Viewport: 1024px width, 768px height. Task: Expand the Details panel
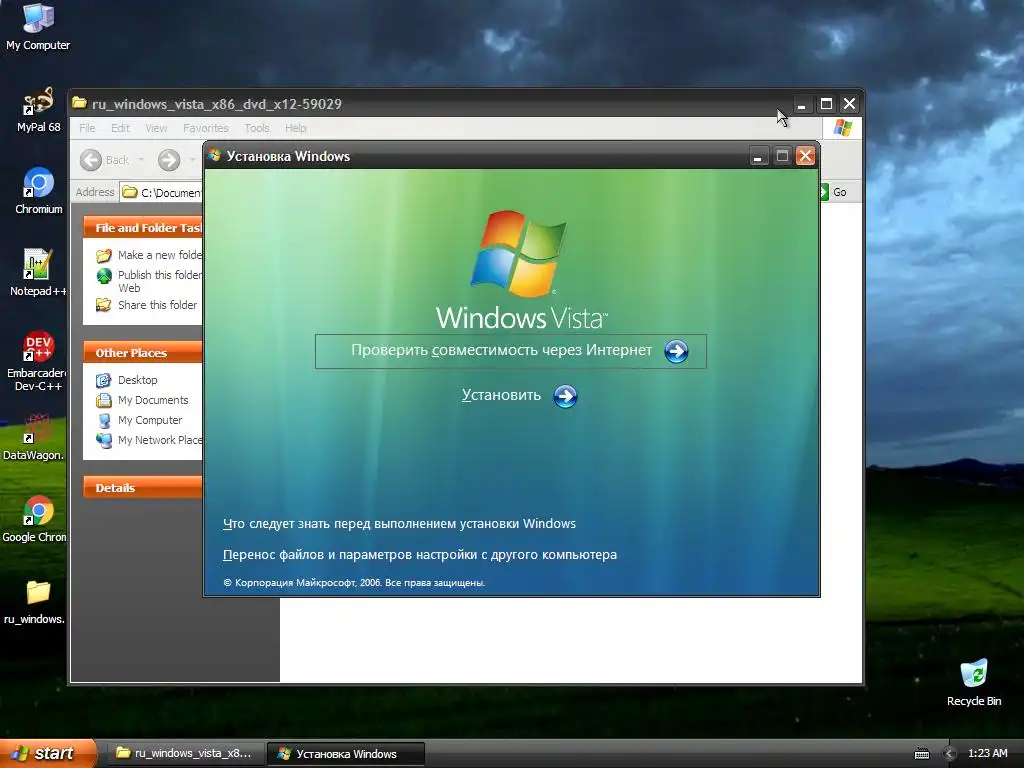tap(142, 488)
